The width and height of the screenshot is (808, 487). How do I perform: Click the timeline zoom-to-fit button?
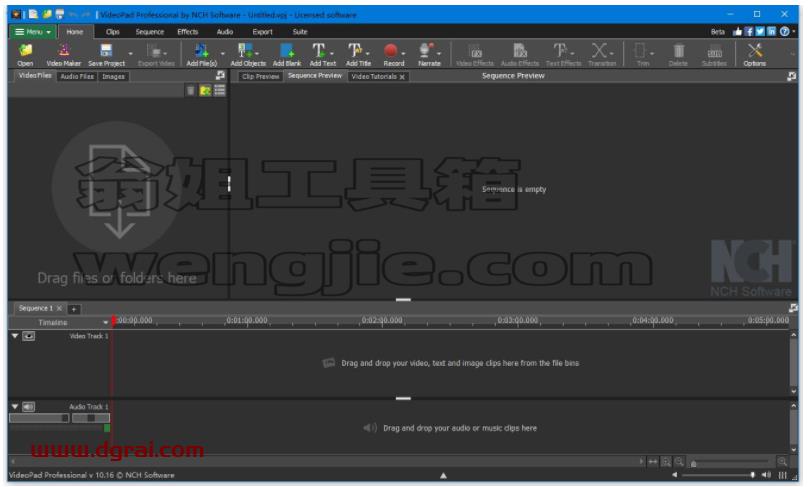coord(653,462)
